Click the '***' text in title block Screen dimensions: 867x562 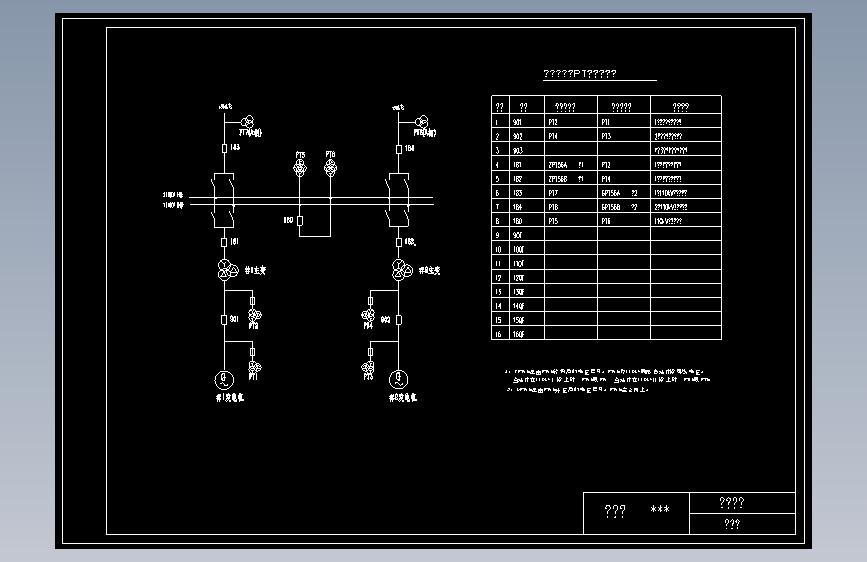[x=660, y=510]
